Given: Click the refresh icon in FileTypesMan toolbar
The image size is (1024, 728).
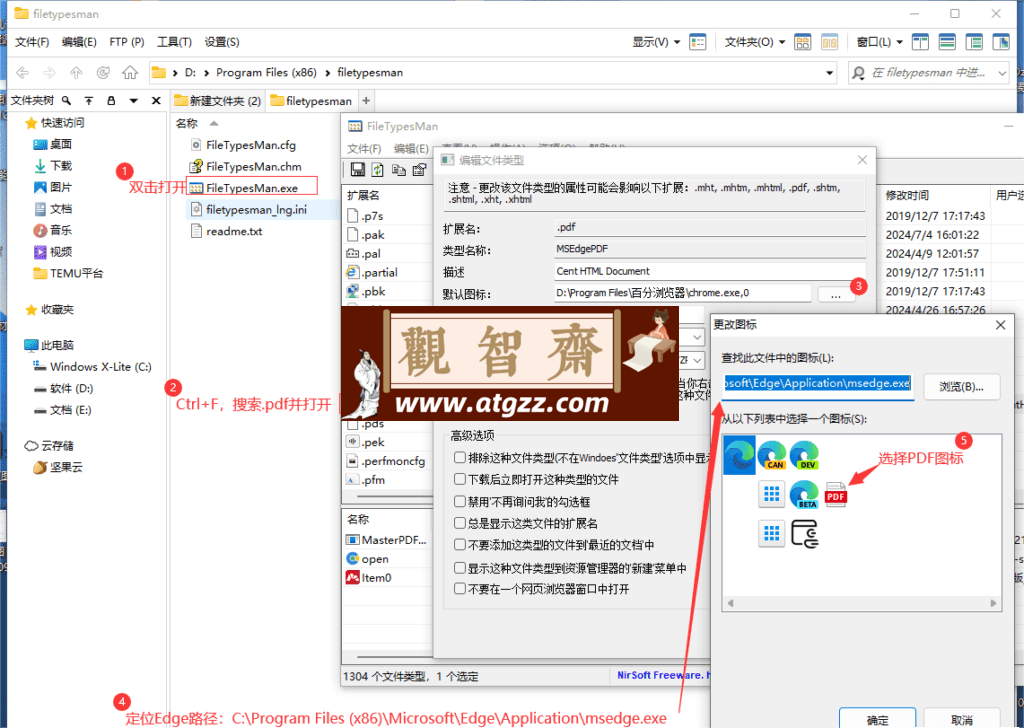Looking at the screenshot, I should click(x=377, y=170).
